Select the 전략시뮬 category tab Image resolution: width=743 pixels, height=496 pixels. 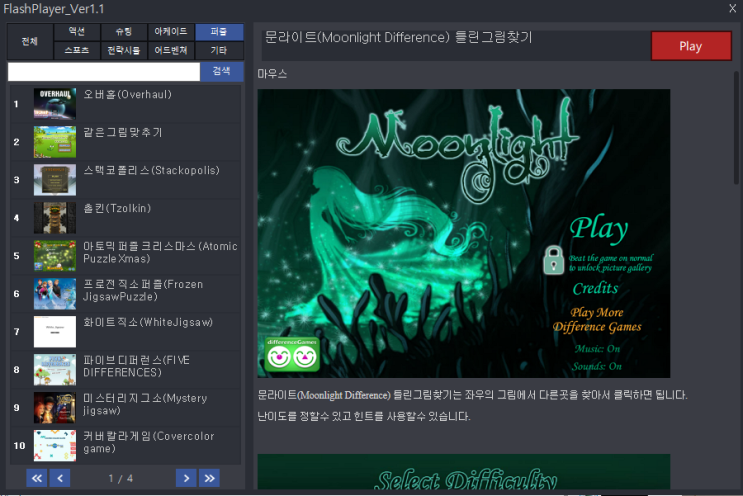tap(124, 50)
